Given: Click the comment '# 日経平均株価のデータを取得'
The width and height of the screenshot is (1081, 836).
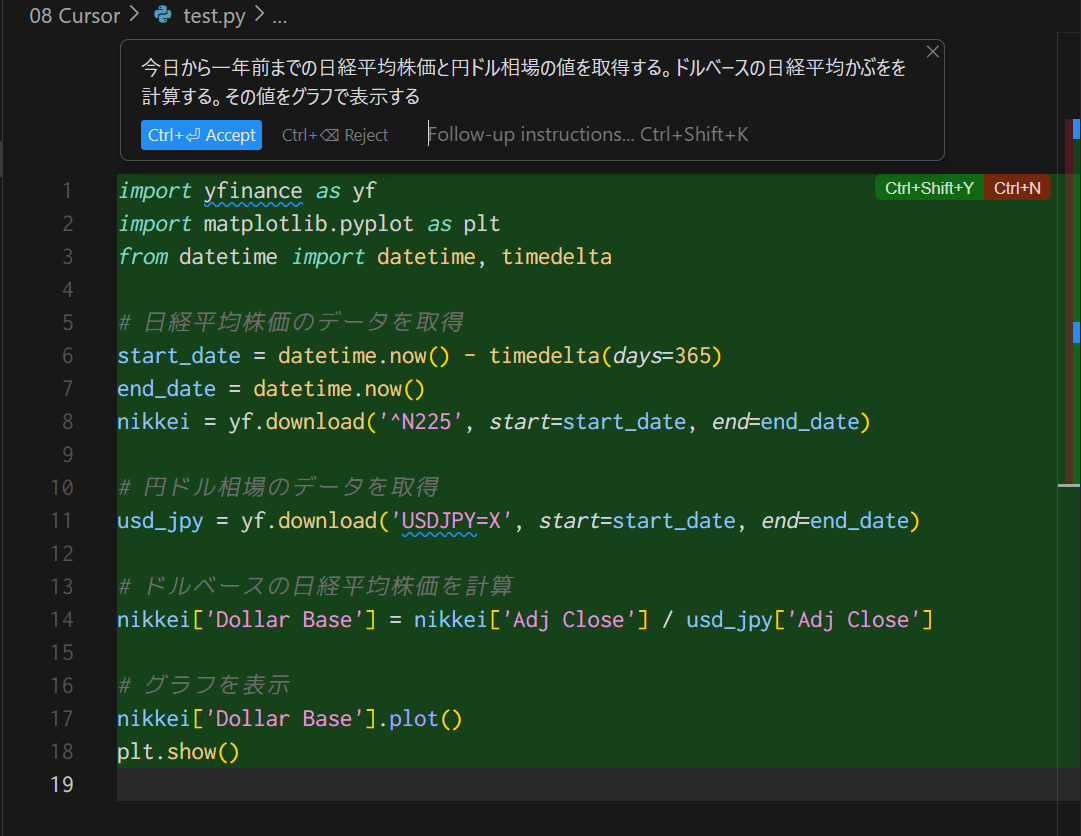Looking at the screenshot, I should 290,322.
